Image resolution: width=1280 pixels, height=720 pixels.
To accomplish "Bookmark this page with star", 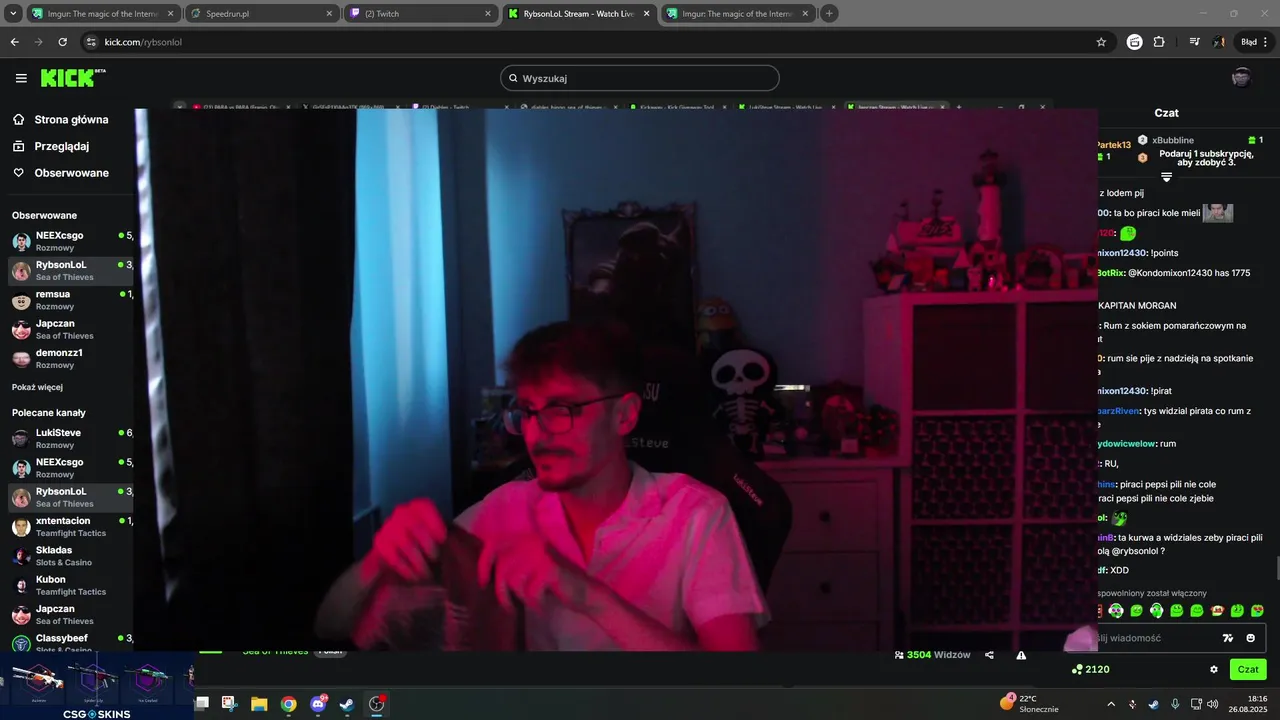I will pyautogui.click(x=1101, y=42).
